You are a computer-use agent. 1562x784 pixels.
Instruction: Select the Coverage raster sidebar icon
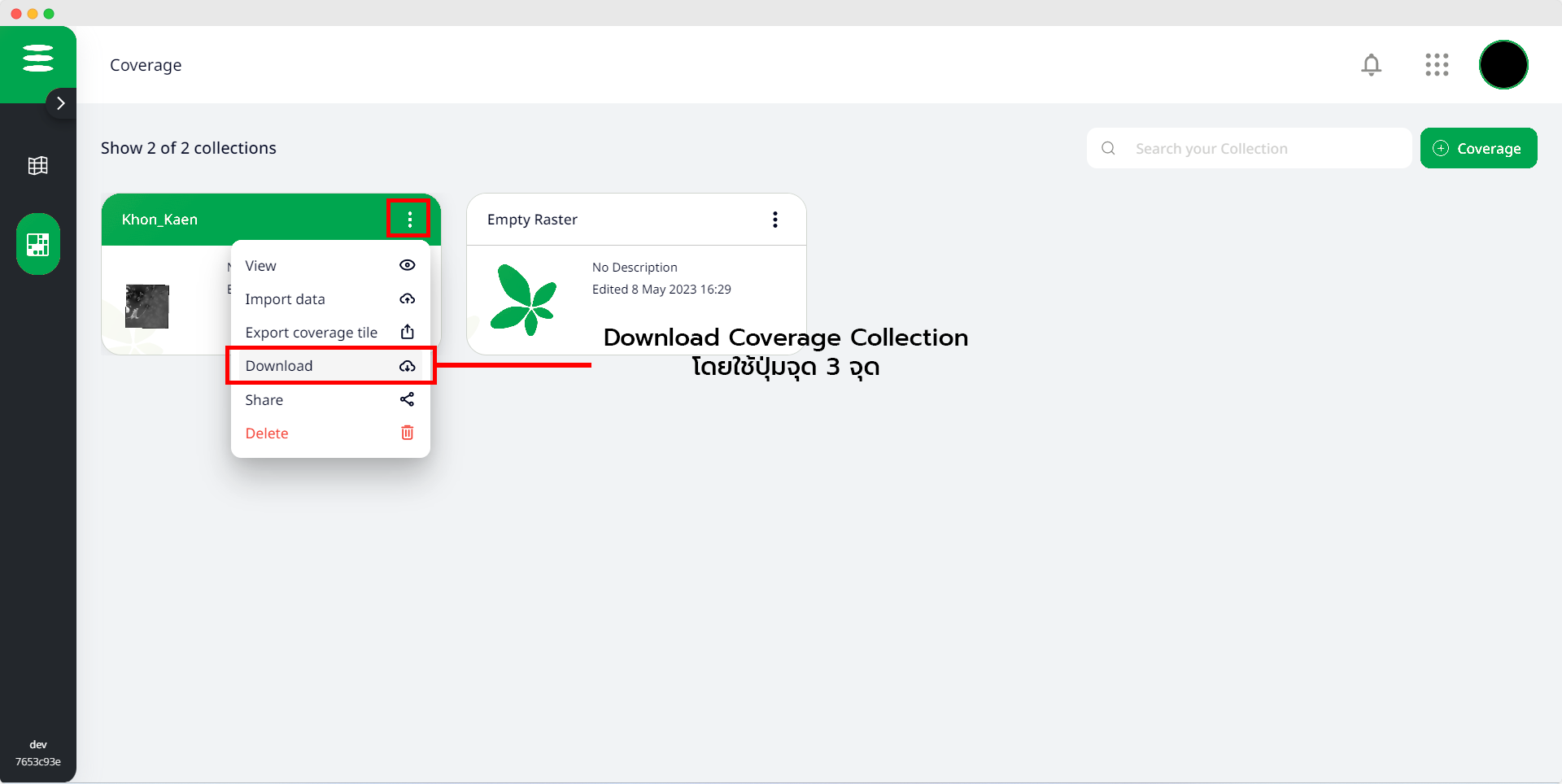[x=38, y=244]
